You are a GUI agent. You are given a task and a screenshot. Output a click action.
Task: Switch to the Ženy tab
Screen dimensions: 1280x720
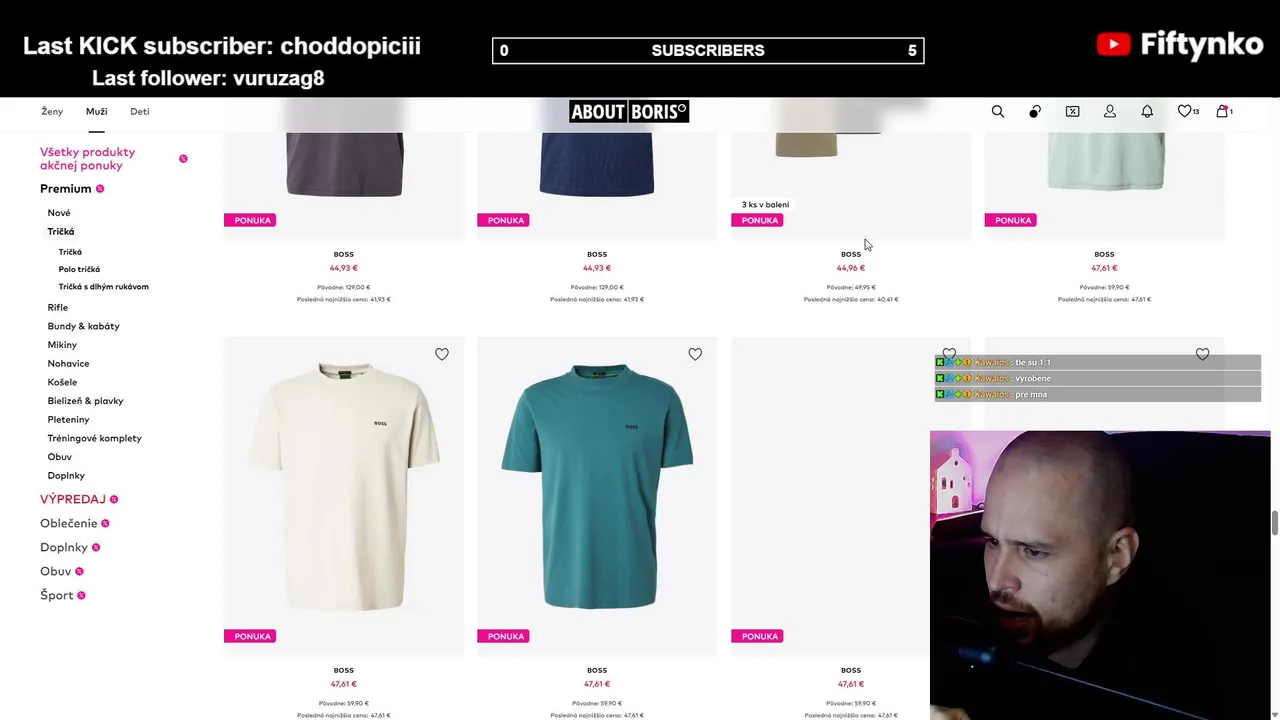[52, 111]
